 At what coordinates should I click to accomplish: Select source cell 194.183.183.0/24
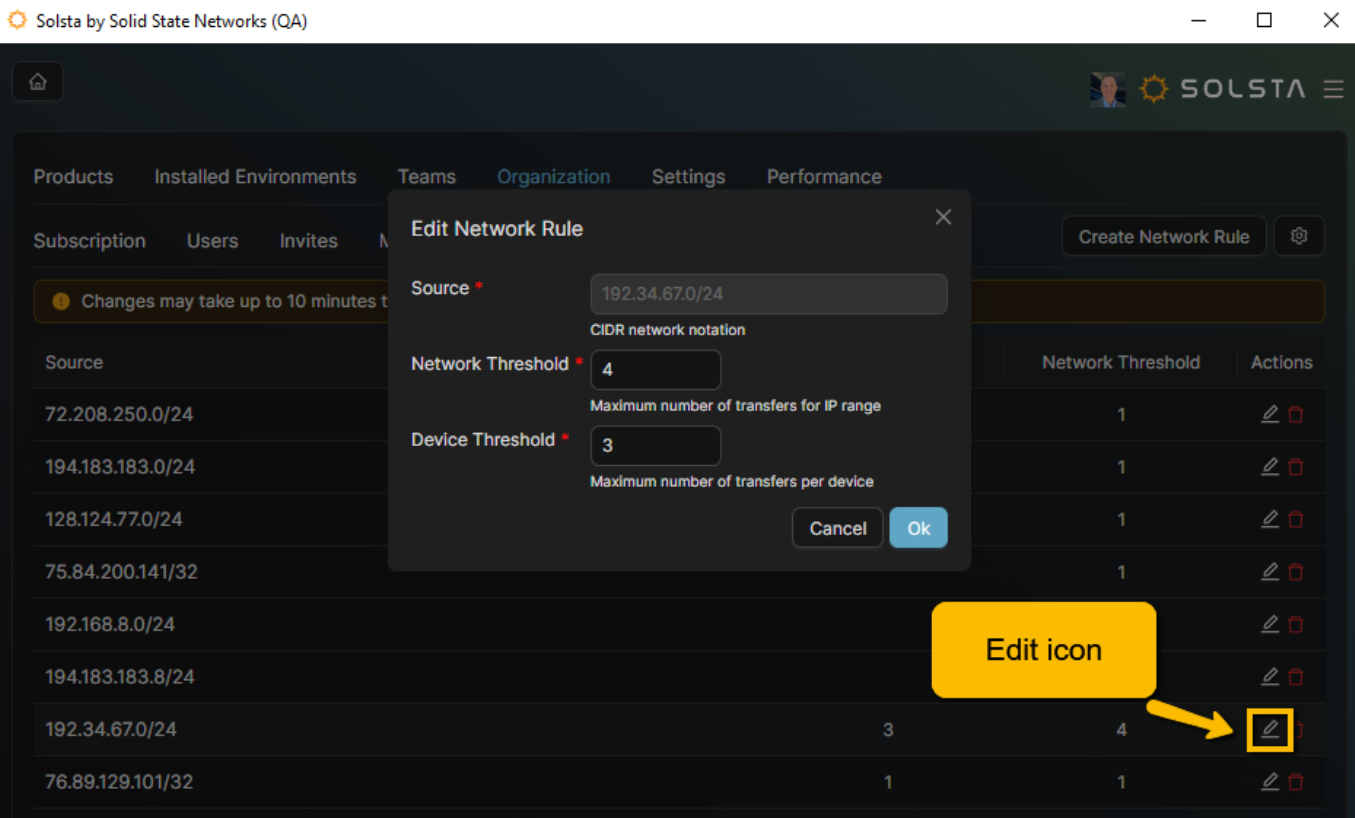120,467
